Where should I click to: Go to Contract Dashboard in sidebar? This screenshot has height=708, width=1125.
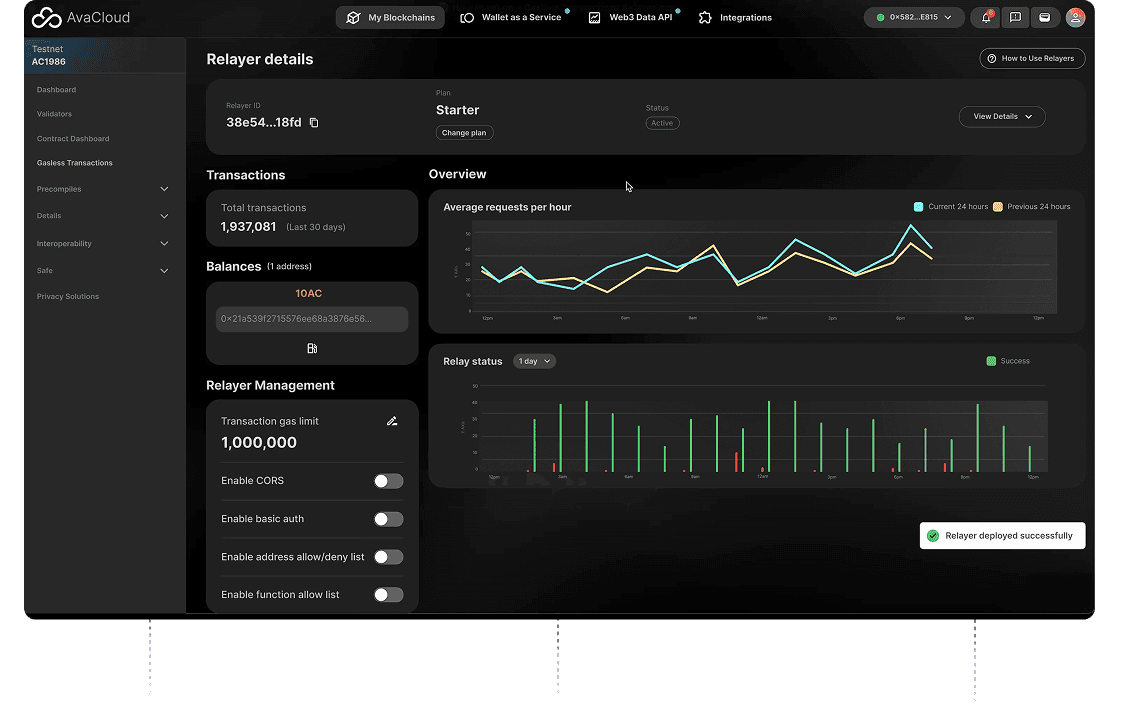(x=73, y=138)
